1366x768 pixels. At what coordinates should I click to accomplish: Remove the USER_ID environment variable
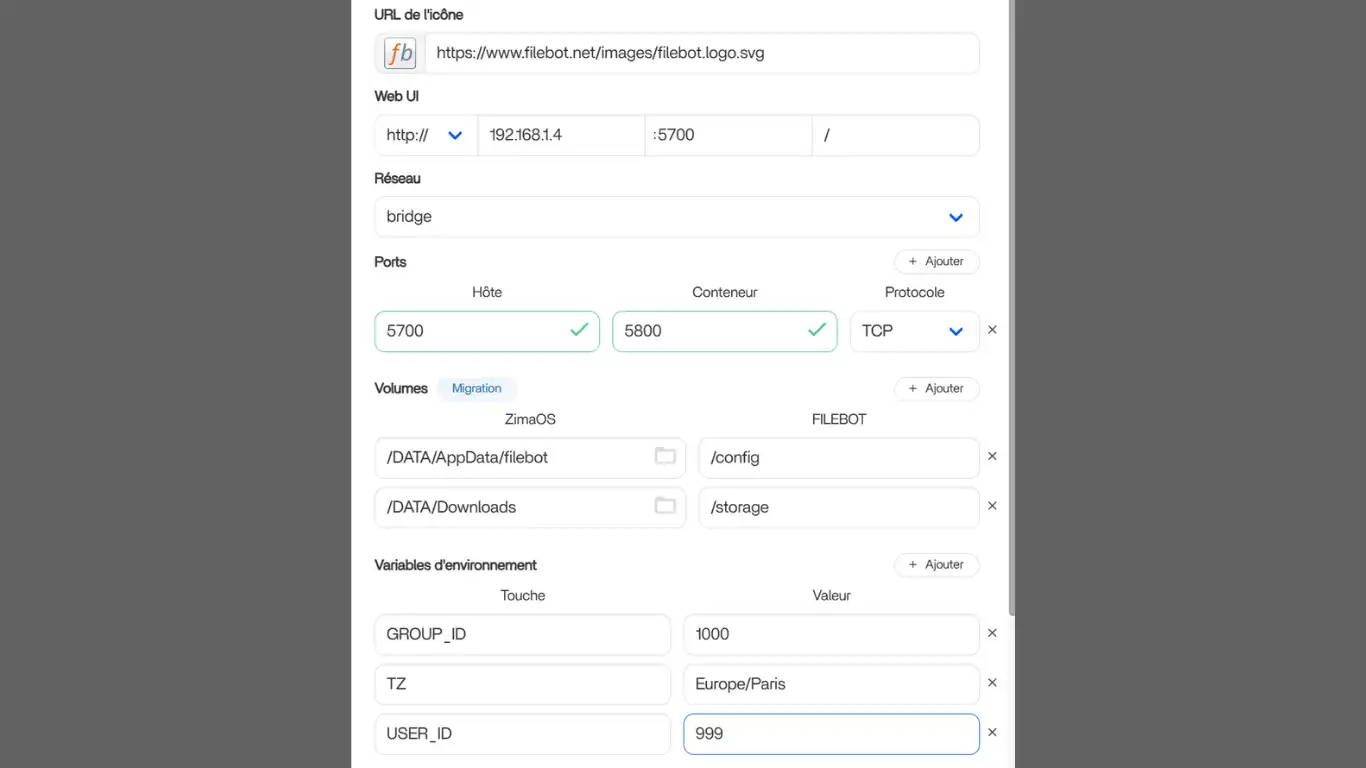pos(992,733)
